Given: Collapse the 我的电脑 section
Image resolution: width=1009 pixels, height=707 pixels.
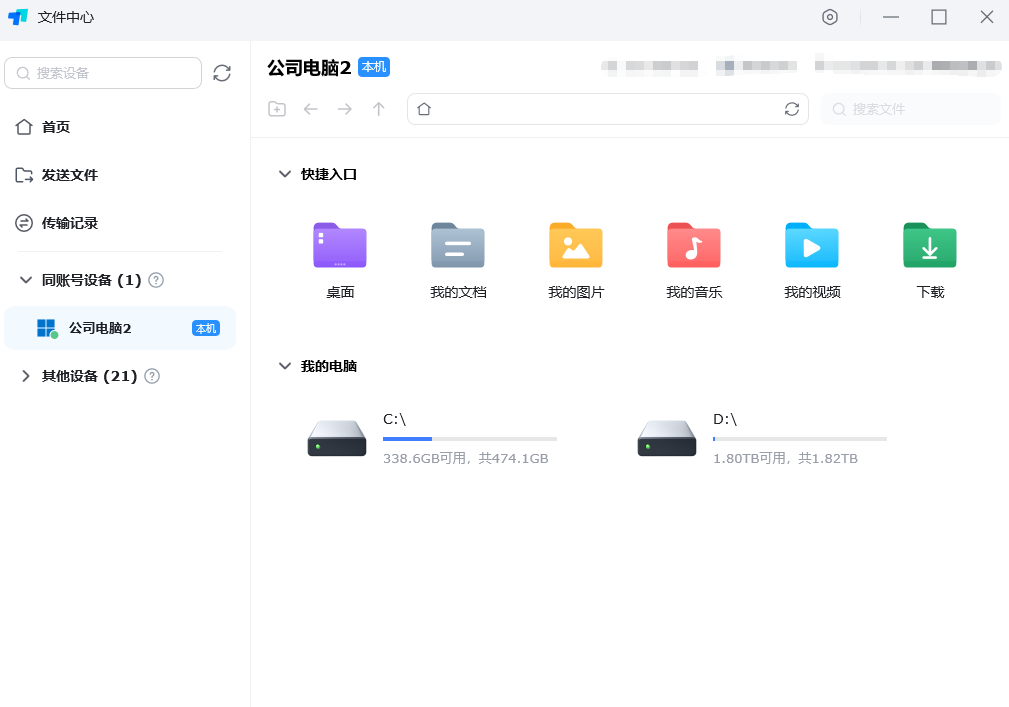Looking at the screenshot, I should click(x=284, y=366).
